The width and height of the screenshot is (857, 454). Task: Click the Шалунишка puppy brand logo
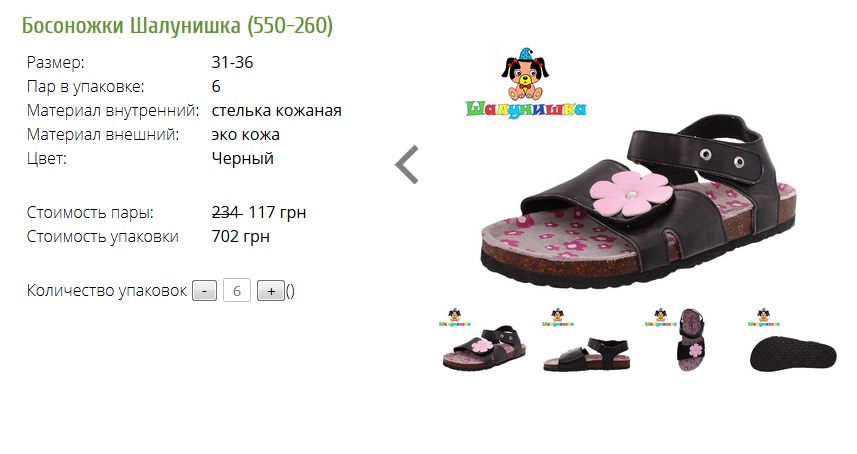(x=526, y=83)
